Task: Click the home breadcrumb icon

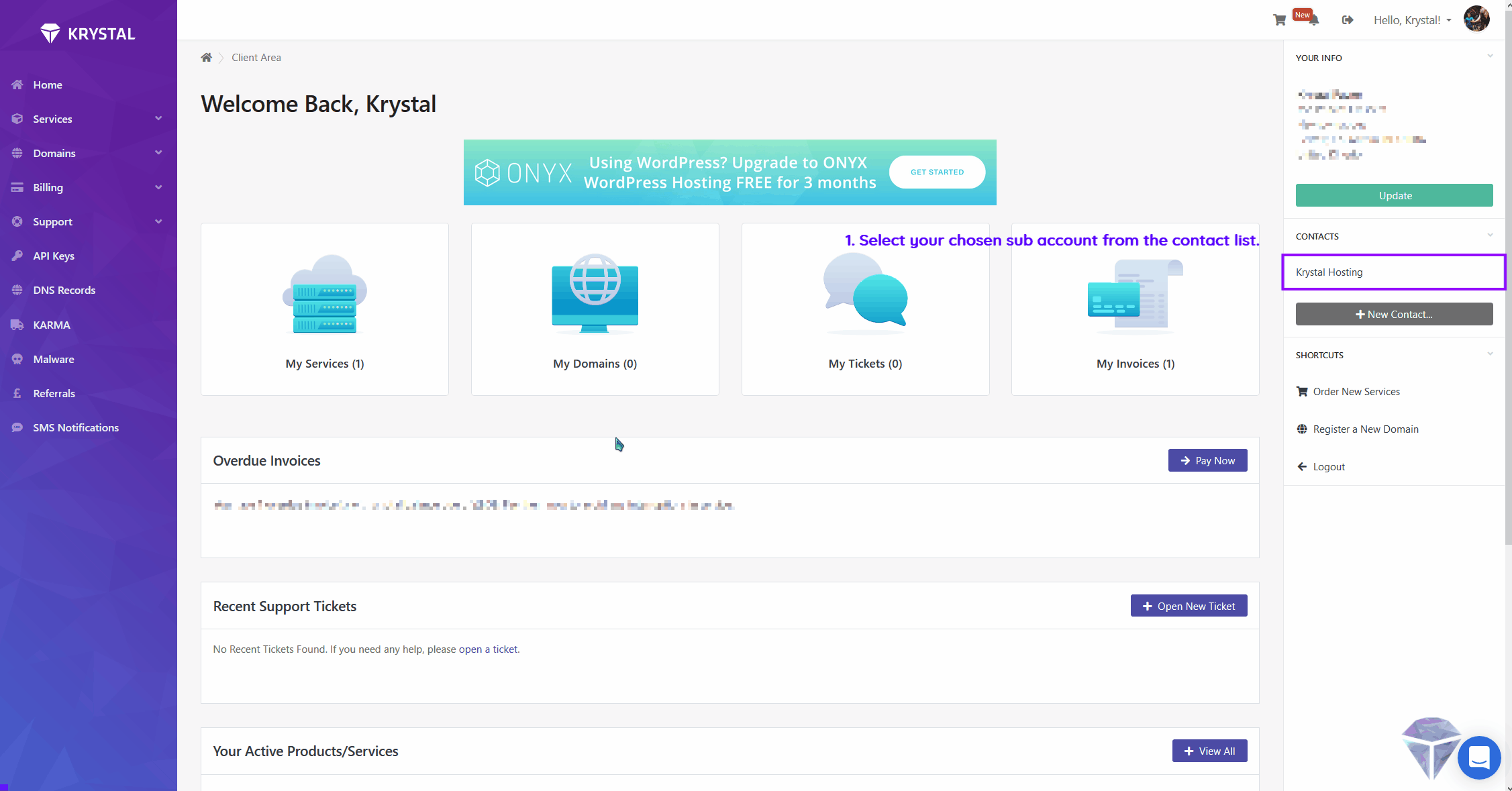Action: (x=206, y=58)
